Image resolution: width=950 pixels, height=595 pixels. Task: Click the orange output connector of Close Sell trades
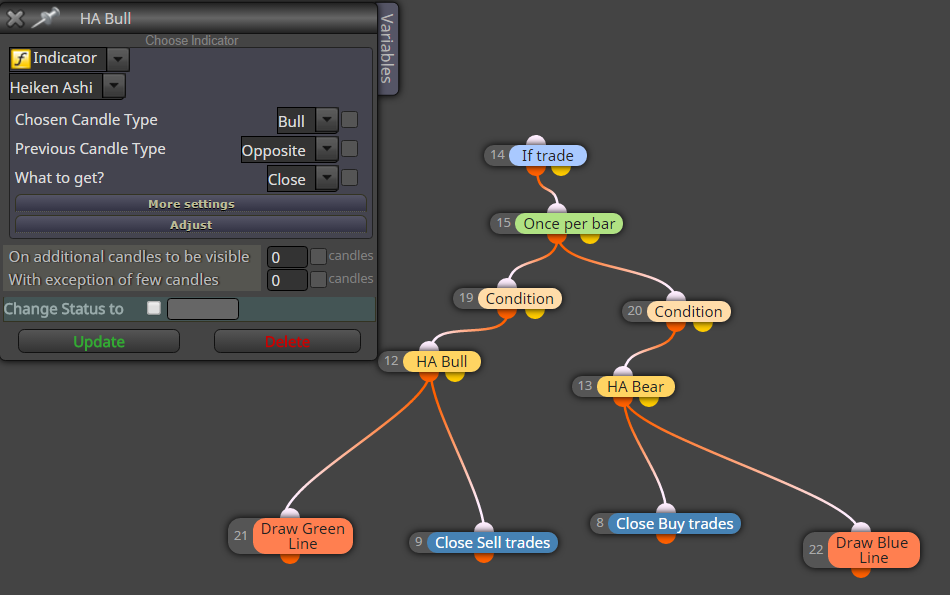483,557
